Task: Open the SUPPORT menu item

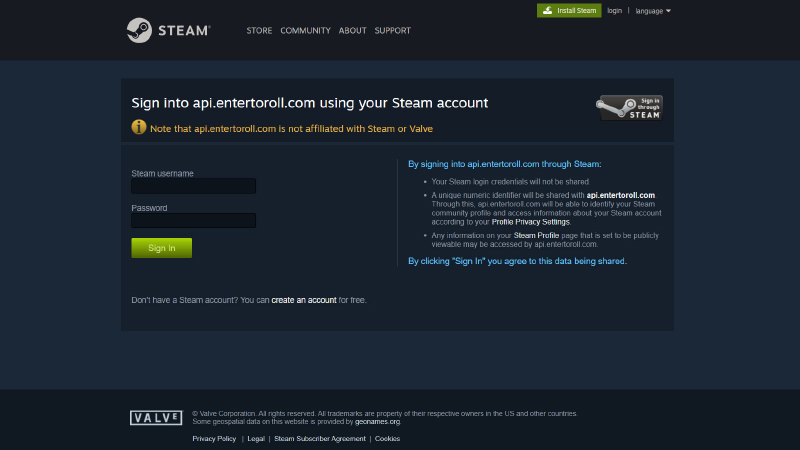Action: click(392, 31)
